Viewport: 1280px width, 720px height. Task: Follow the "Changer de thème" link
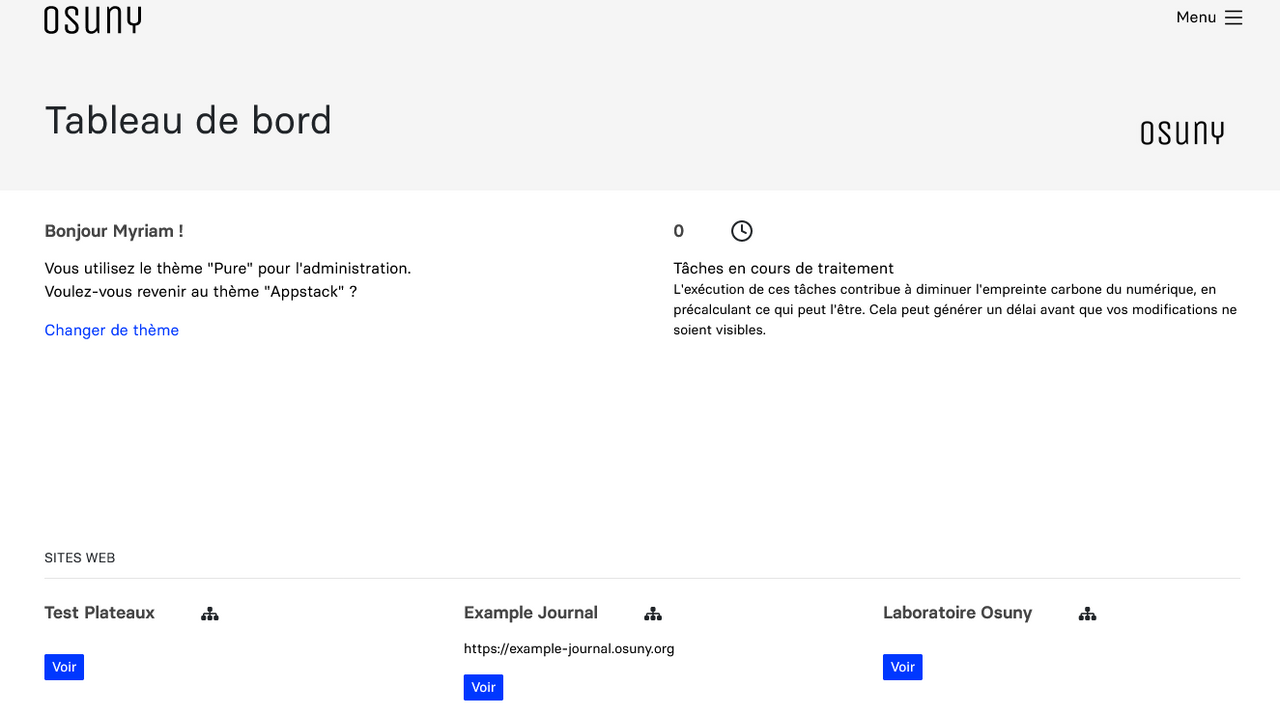112,330
